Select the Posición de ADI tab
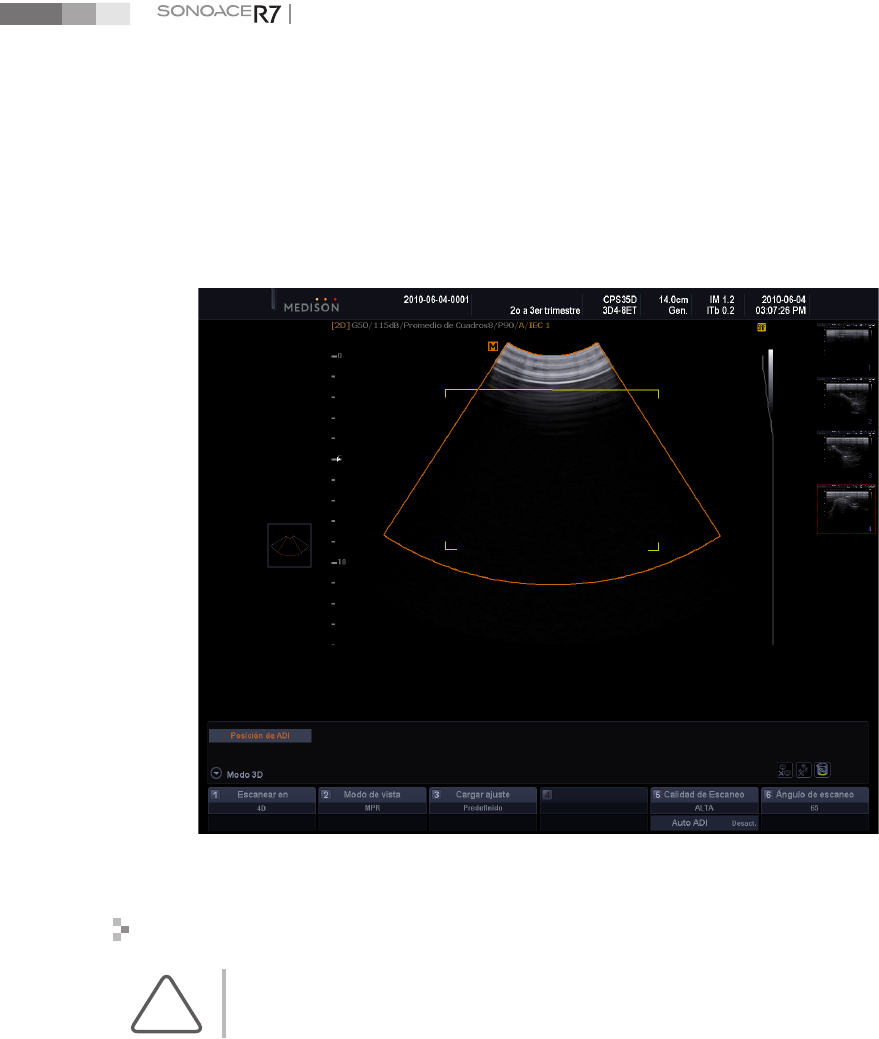Screen dimensions: 879x1039 [260, 736]
